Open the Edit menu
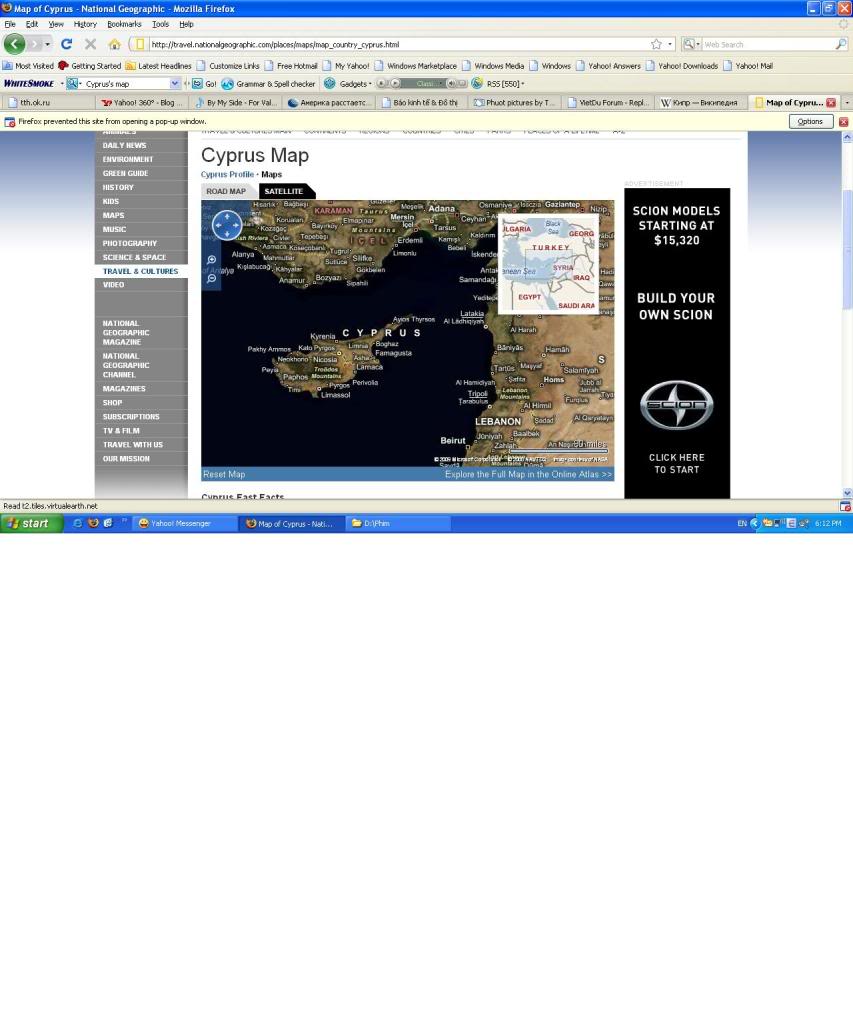This screenshot has width=853, height=1024. [32, 24]
